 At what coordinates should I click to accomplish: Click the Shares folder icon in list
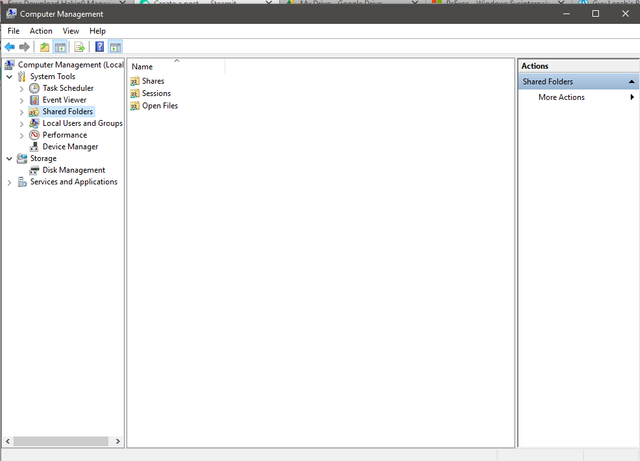click(135, 81)
